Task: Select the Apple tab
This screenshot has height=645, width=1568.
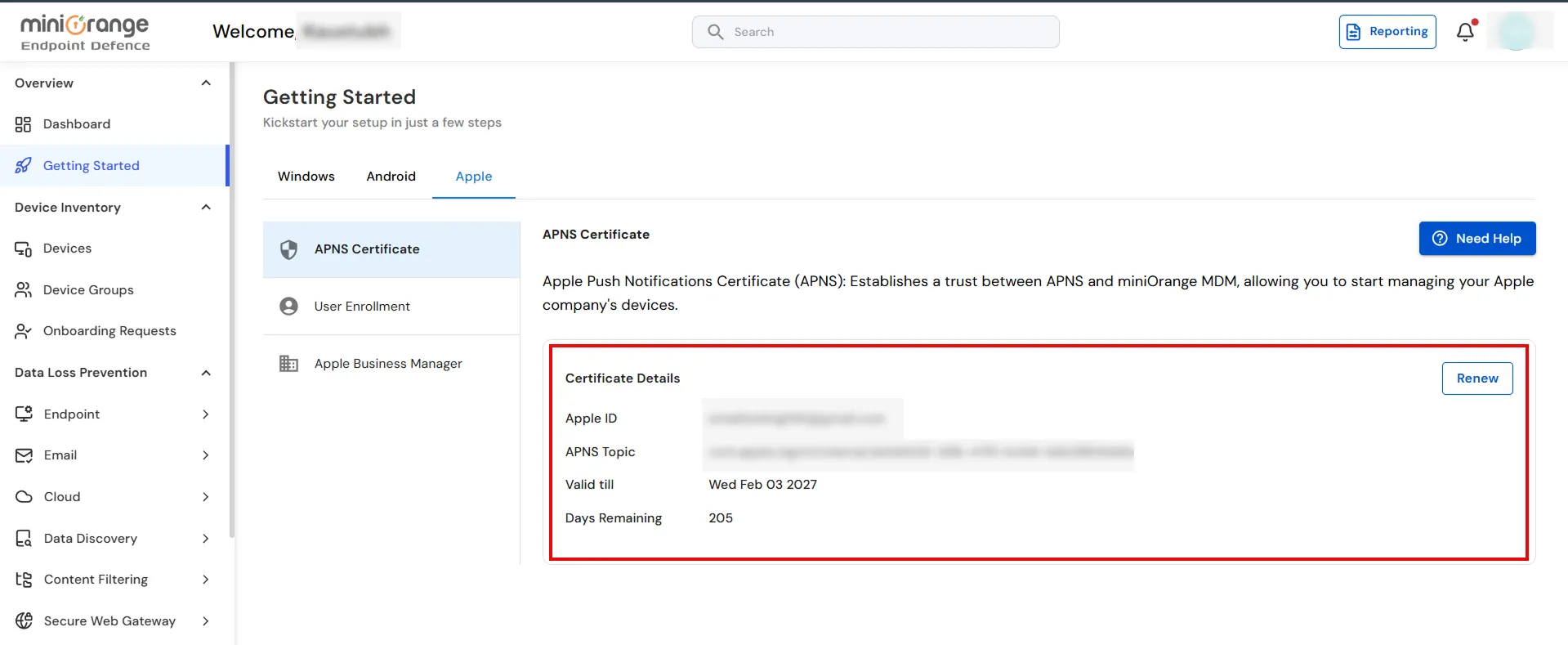Action: coord(474,177)
